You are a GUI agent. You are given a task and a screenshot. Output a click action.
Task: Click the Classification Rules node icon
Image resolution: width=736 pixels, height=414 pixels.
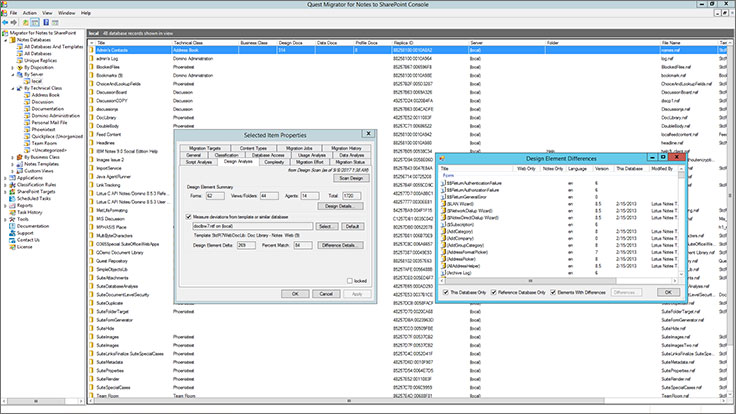(x=13, y=185)
